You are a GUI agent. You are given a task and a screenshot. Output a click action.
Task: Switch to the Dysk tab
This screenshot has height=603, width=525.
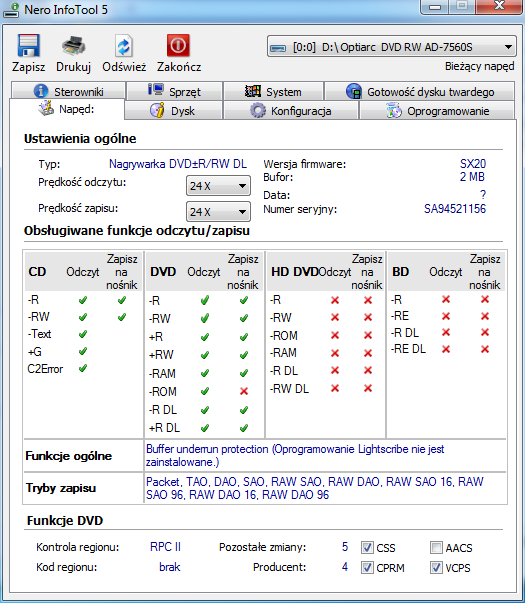tap(173, 110)
